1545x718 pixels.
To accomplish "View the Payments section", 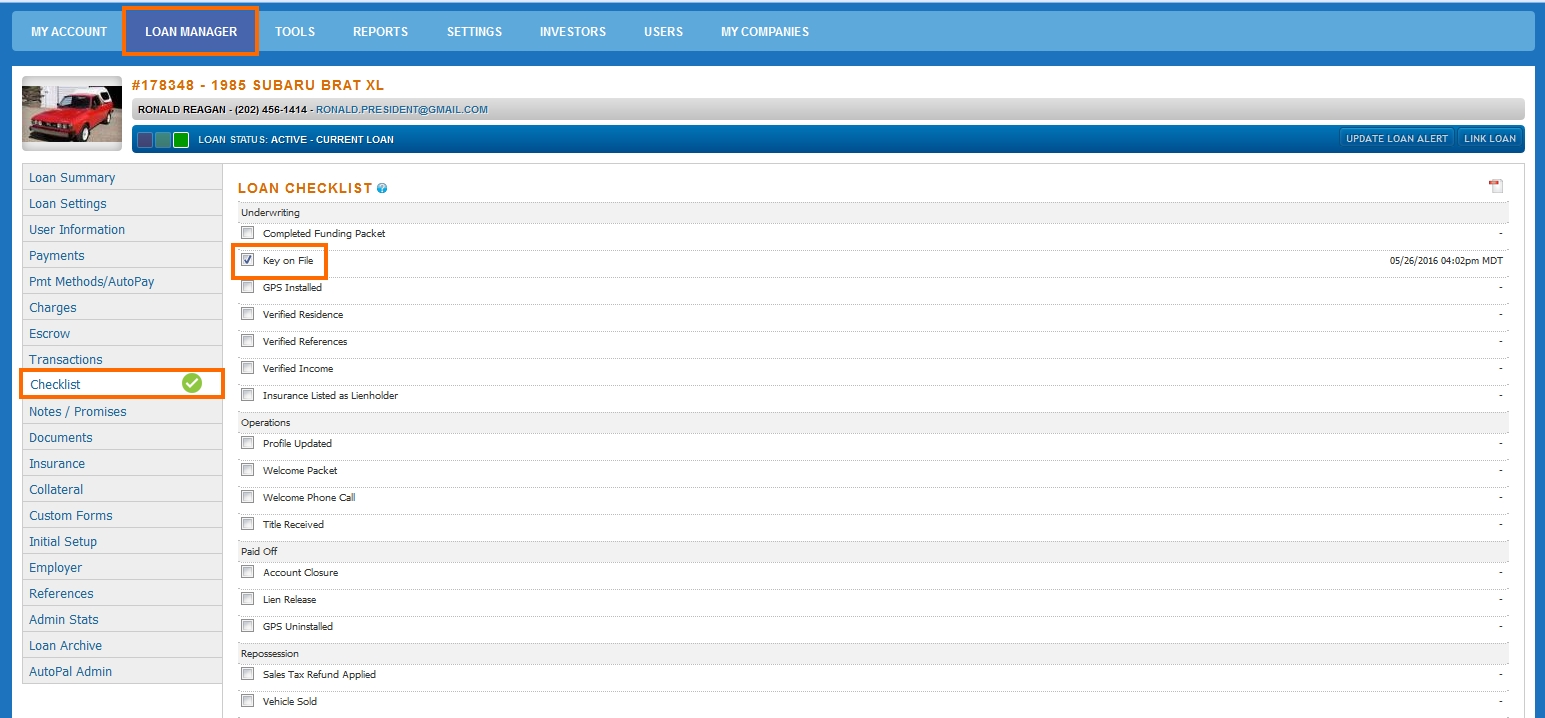I will [x=122, y=256].
